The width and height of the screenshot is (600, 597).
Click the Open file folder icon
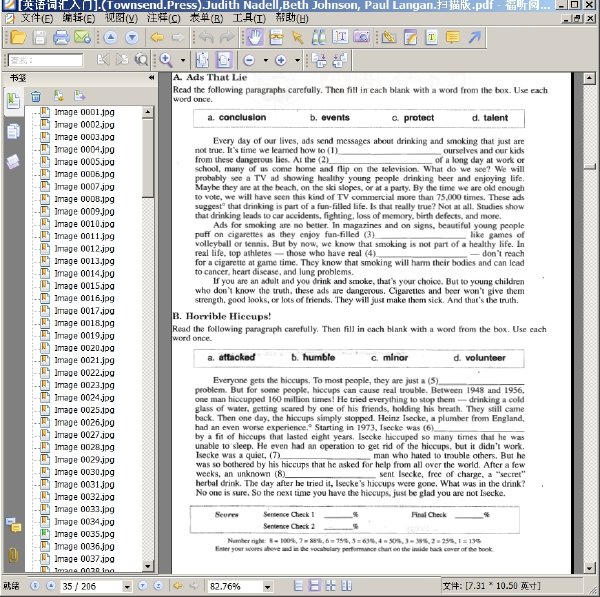18,37
